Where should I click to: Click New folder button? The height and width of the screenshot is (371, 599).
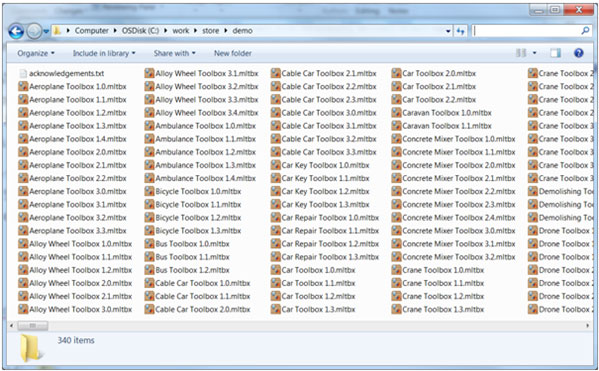click(x=233, y=53)
